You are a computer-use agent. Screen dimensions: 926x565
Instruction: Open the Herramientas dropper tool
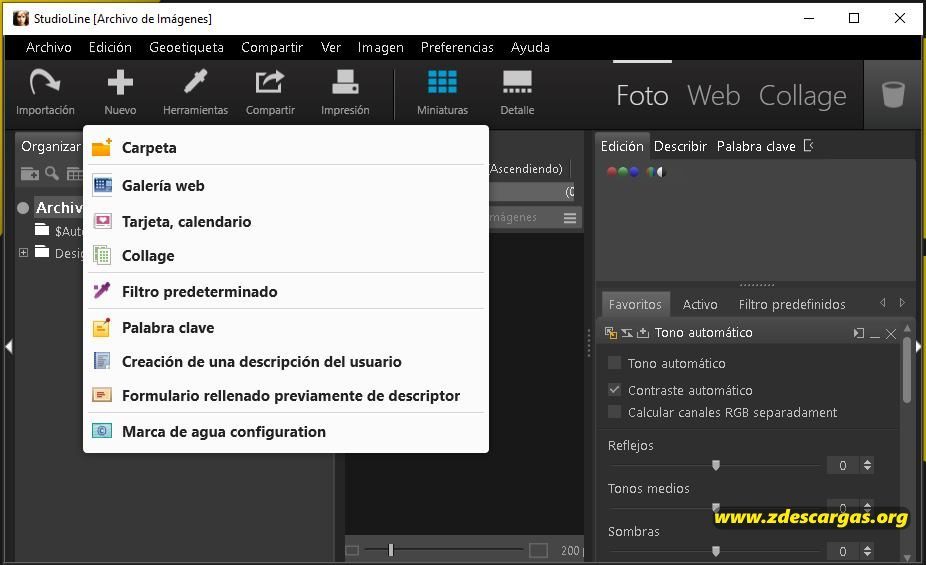click(x=195, y=92)
